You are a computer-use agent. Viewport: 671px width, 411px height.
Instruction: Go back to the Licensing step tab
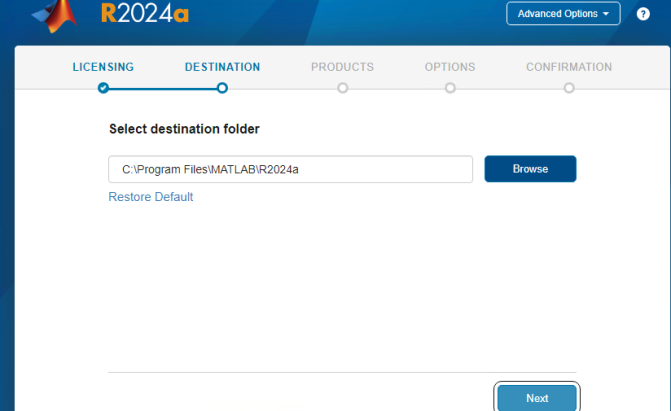[x=103, y=67]
